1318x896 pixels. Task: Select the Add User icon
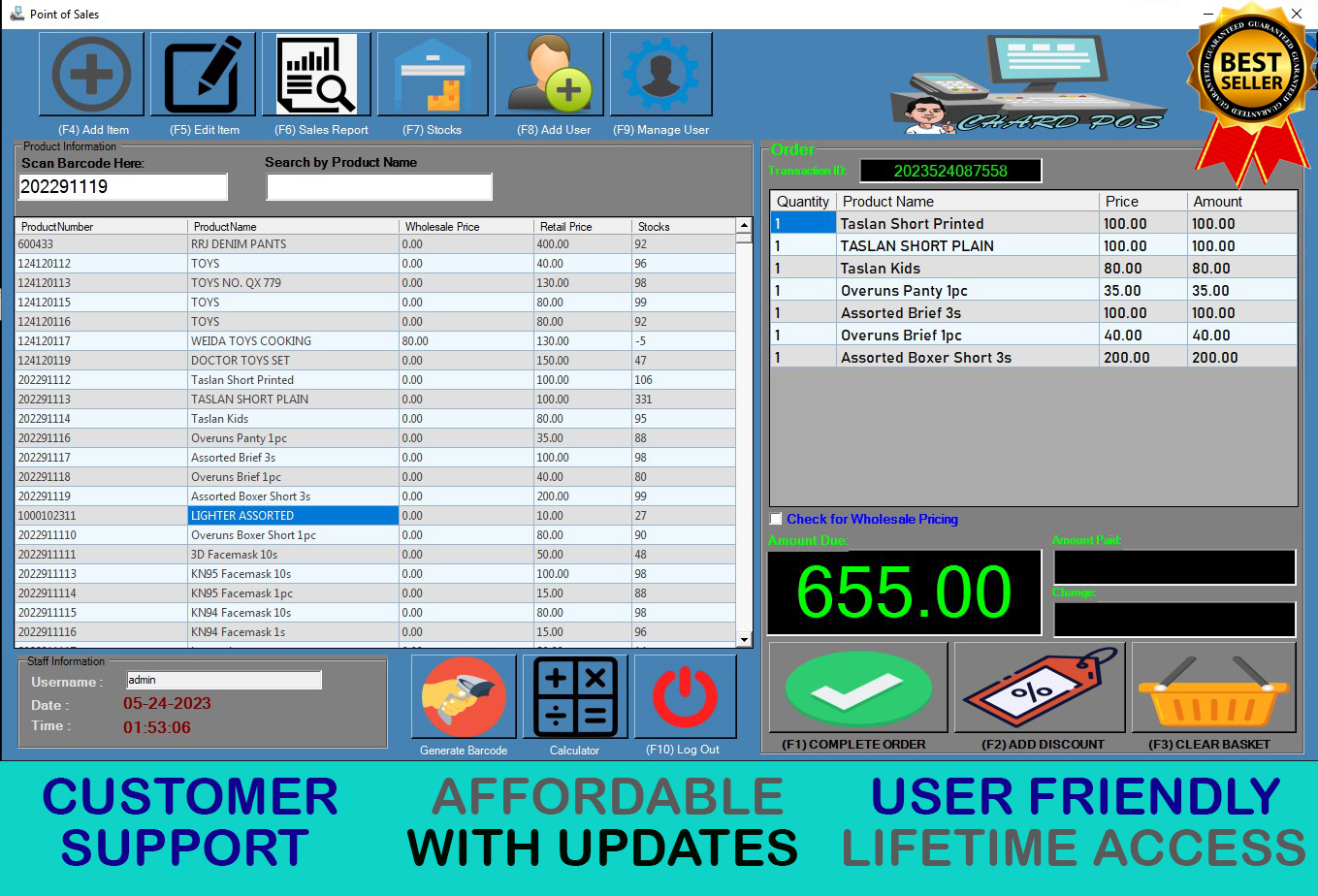coord(549,74)
